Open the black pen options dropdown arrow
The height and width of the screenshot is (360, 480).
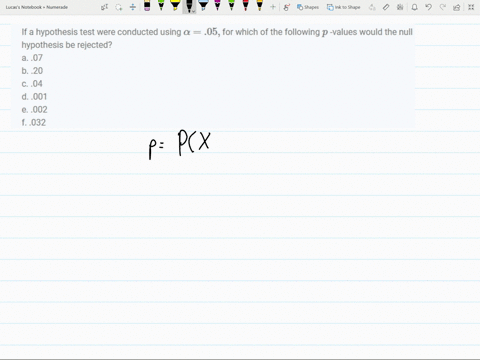pos(194,11)
